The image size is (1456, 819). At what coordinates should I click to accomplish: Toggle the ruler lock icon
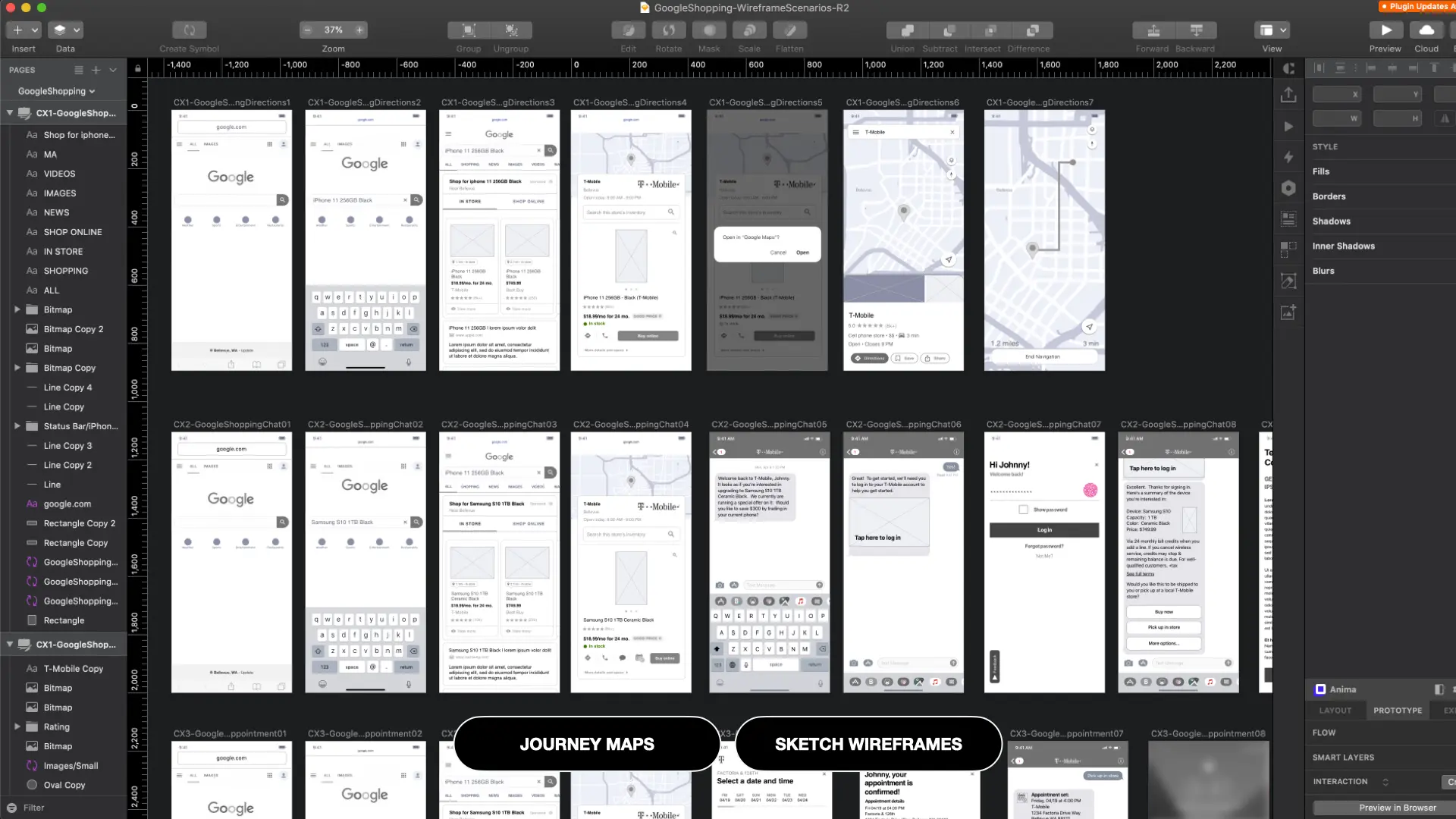137,68
